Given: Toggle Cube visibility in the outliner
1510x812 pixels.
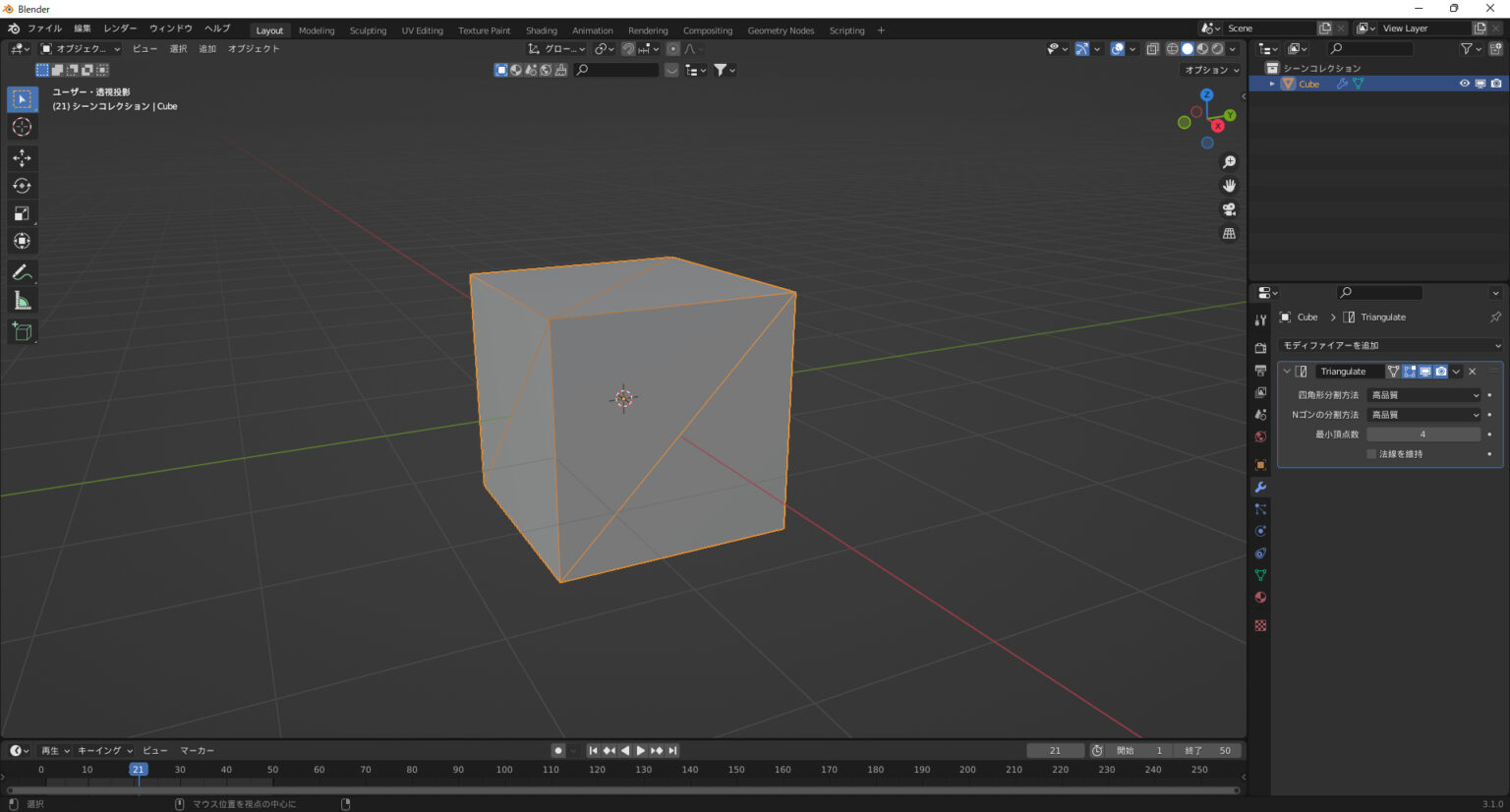Looking at the screenshot, I should 1464,84.
